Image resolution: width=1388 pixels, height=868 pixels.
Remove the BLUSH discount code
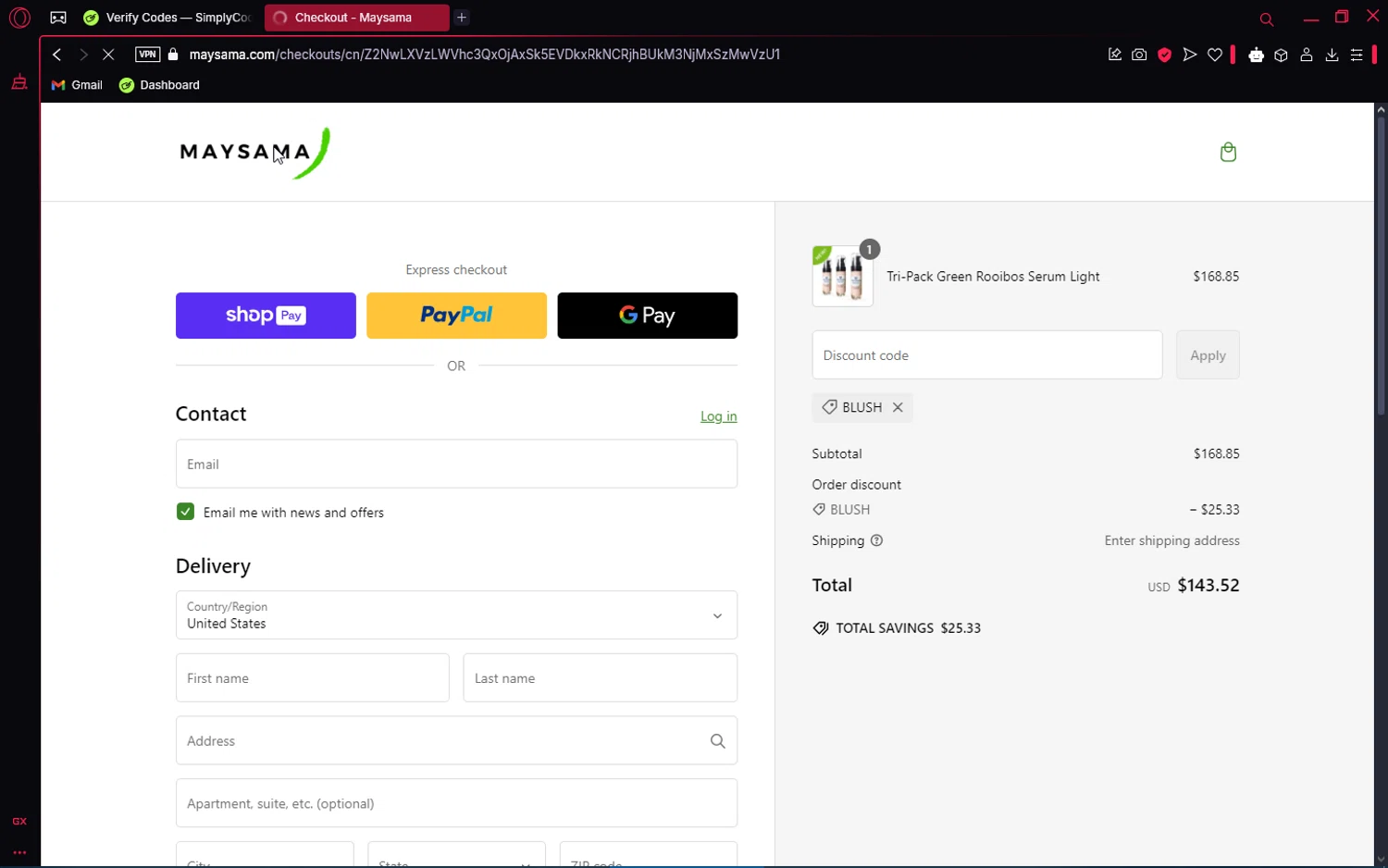898,407
